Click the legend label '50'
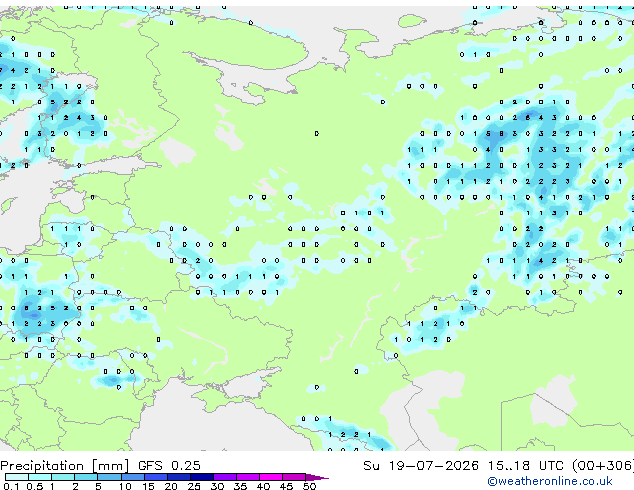Image resolution: width=634 pixels, height=490 pixels. [x=310, y=486]
